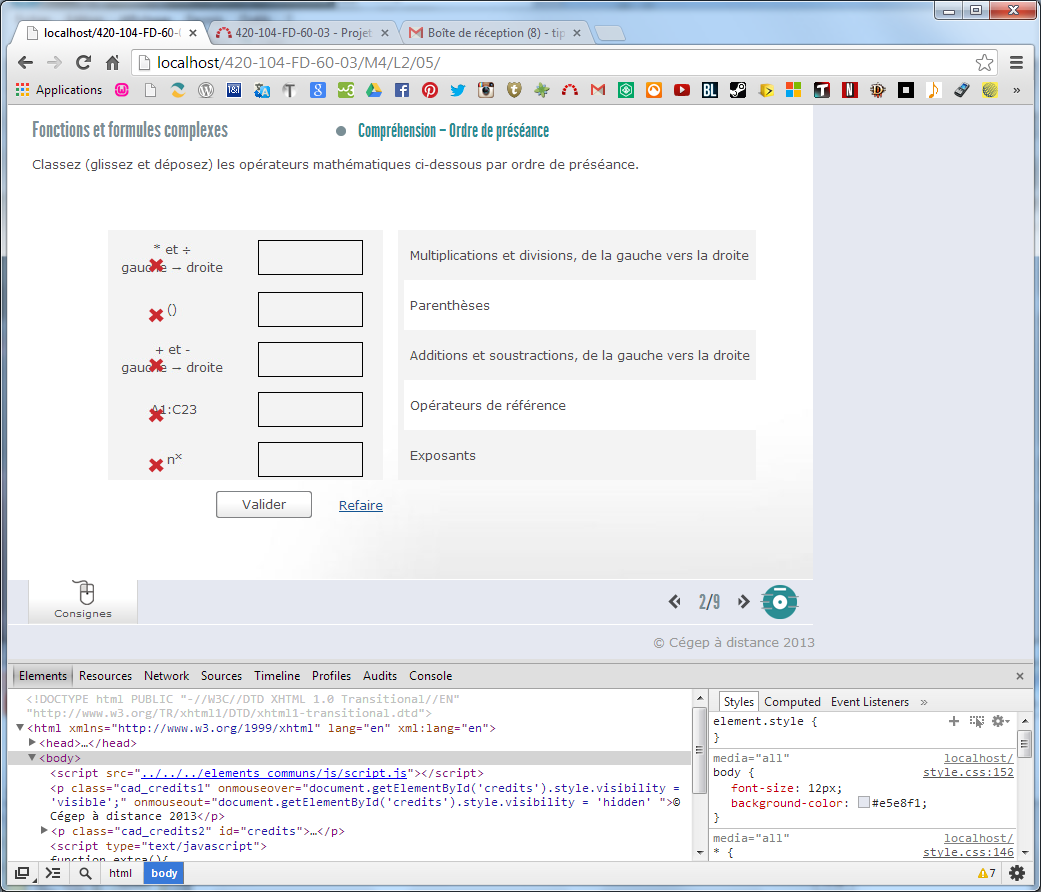Image resolution: width=1041 pixels, height=892 pixels.
Task: Click the DevTools search magnifier icon
Action: [x=86, y=873]
